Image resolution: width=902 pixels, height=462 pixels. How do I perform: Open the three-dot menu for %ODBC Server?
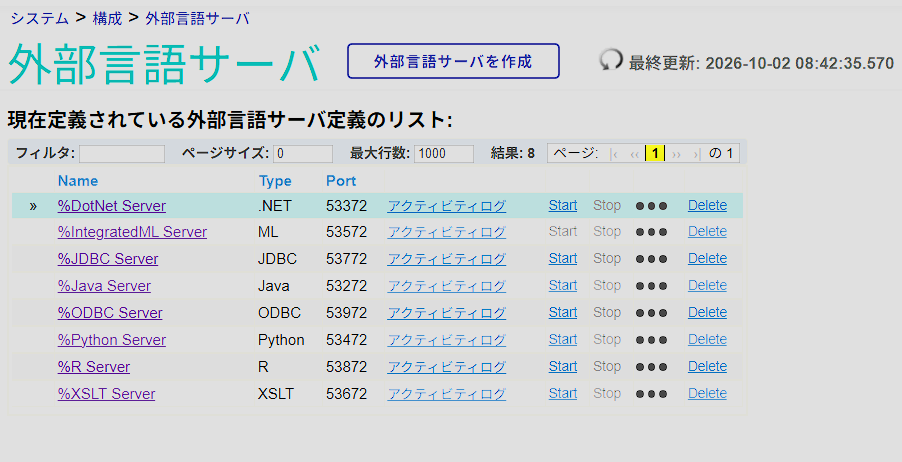pyautogui.click(x=651, y=314)
